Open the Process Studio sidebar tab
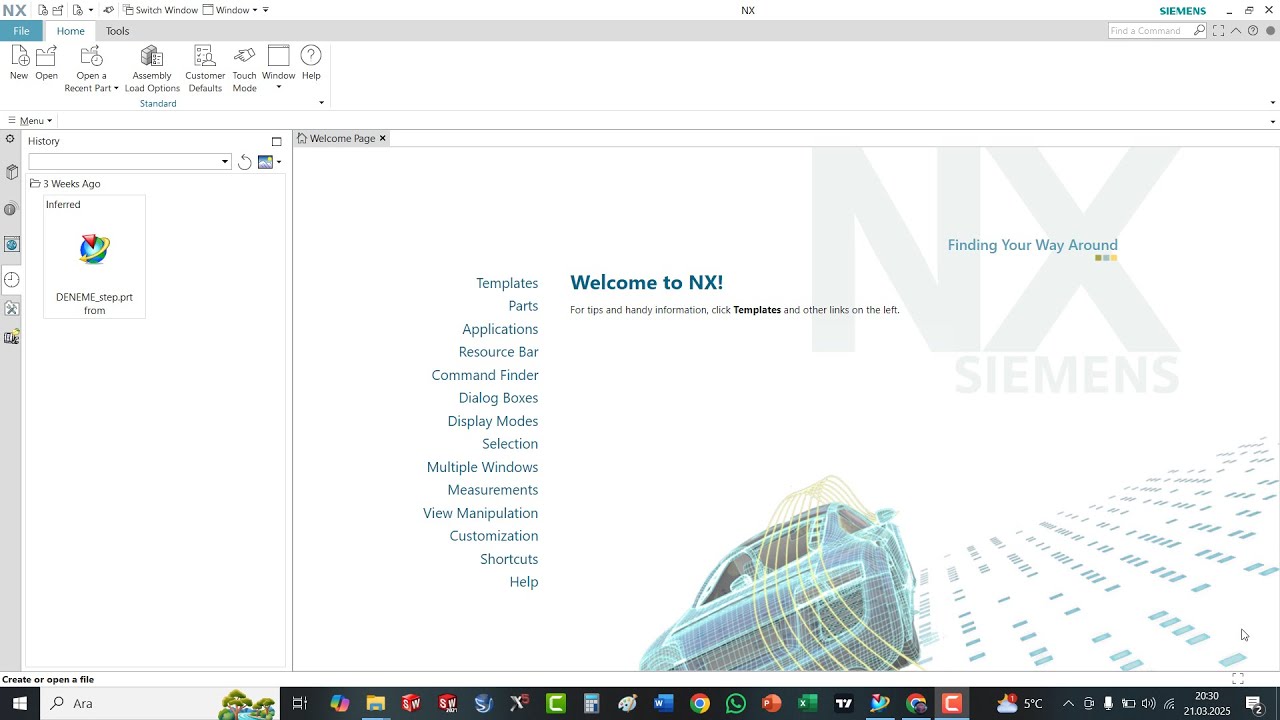This screenshot has height=720, width=1280. 11,309
